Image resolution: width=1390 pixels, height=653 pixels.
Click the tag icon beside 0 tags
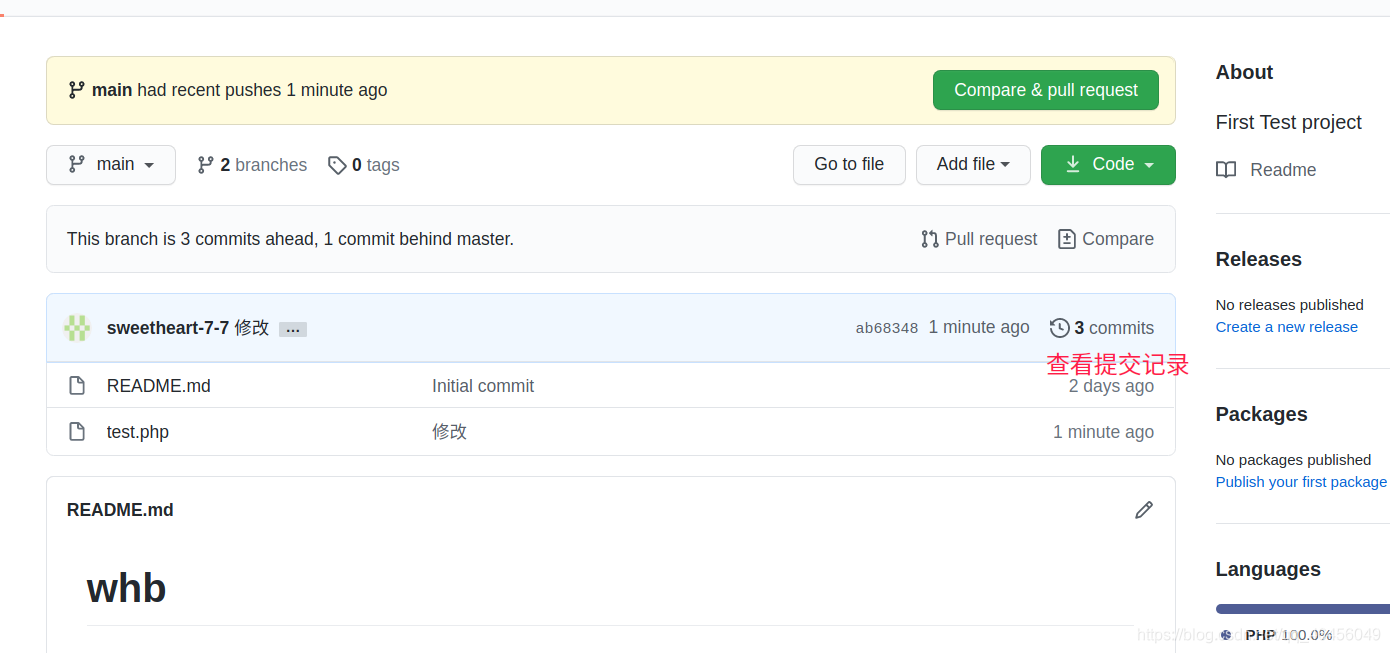[337, 165]
